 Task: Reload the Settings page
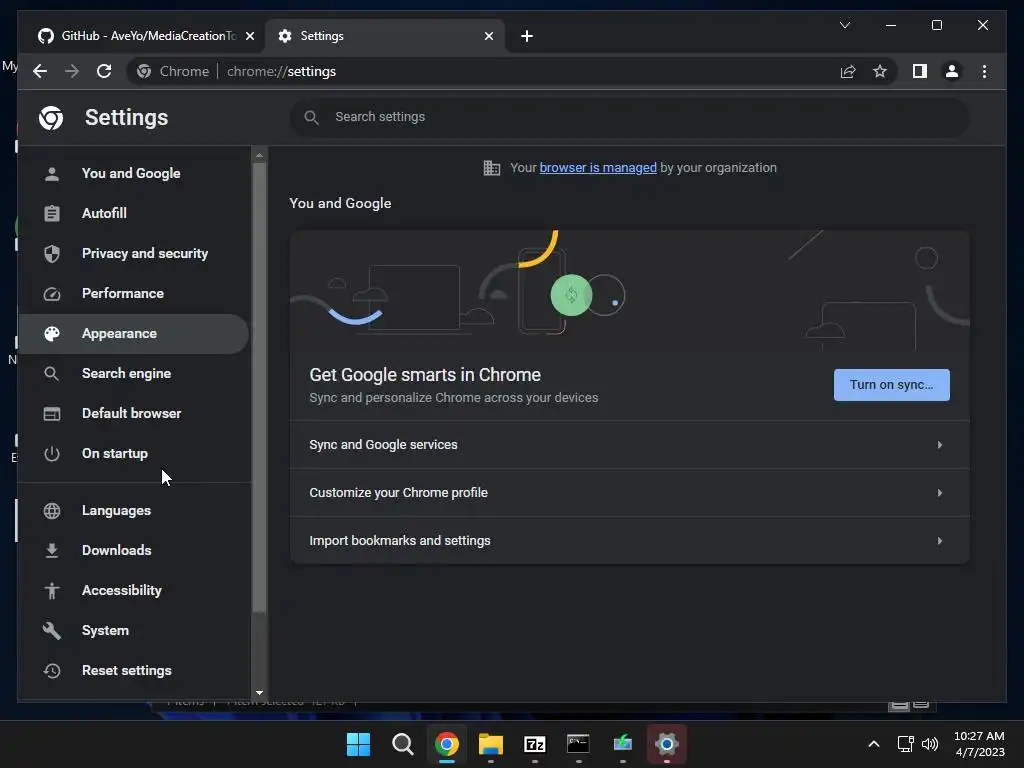point(104,71)
